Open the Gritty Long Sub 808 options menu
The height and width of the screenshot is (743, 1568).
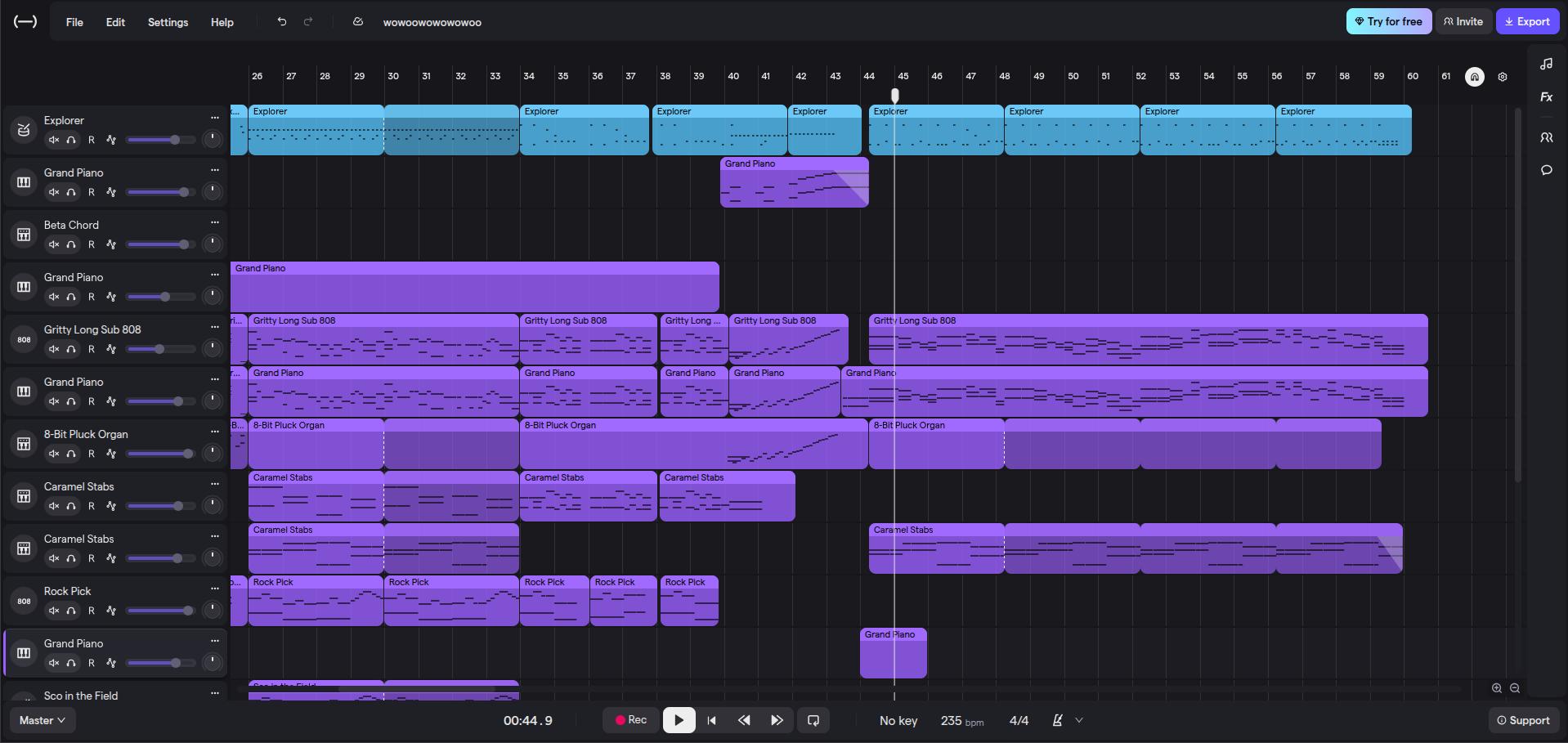214,327
